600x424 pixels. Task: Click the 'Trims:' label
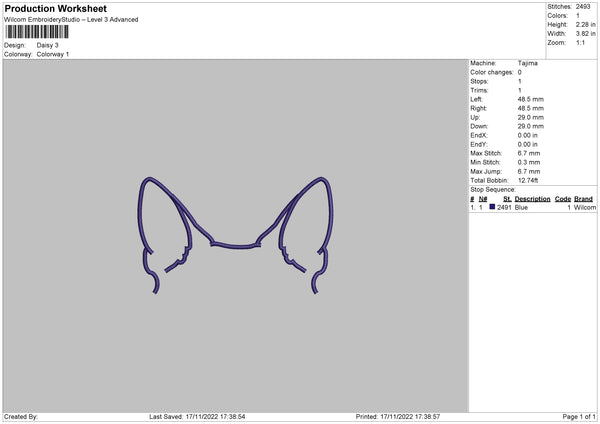click(x=479, y=90)
